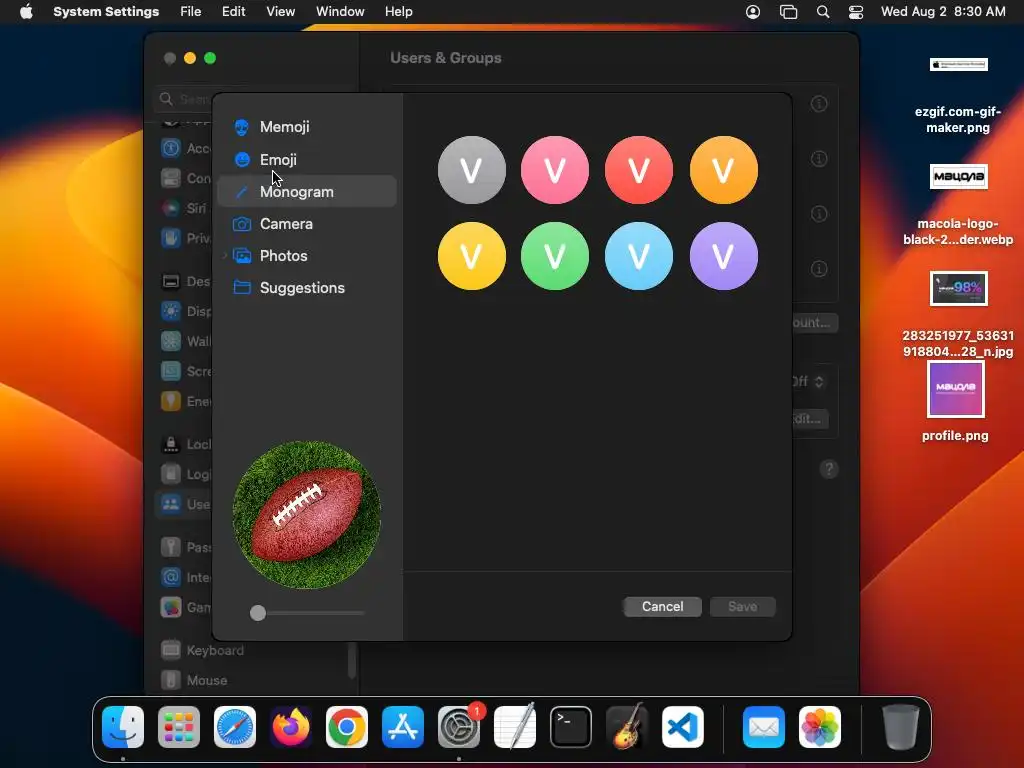Open the Help menu
Image resolution: width=1024 pixels, height=768 pixels.
pyautogui.click(x=398, y=12)
